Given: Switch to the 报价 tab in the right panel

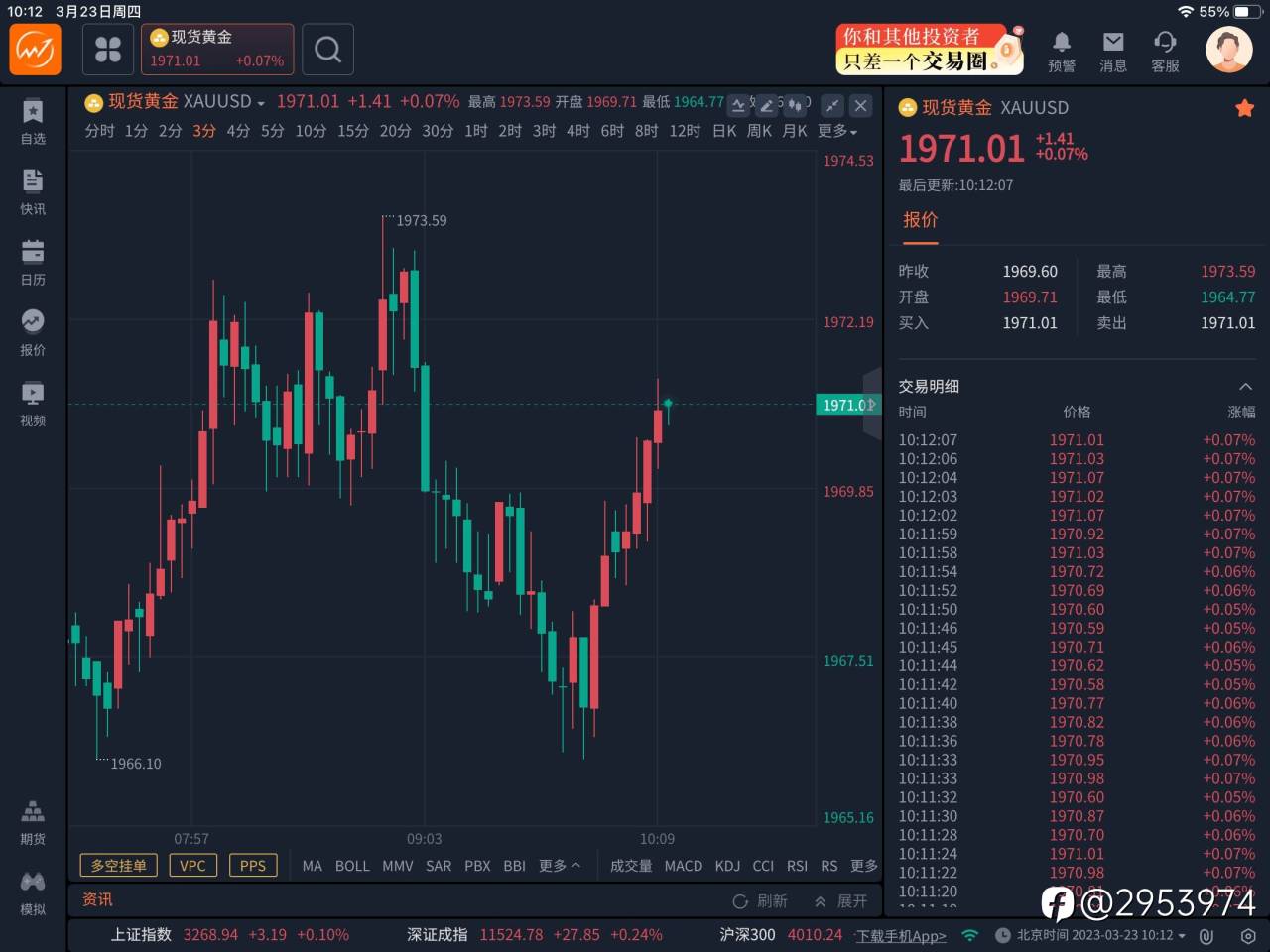Looking at the screenshot, I should click(x=920, y=220).
